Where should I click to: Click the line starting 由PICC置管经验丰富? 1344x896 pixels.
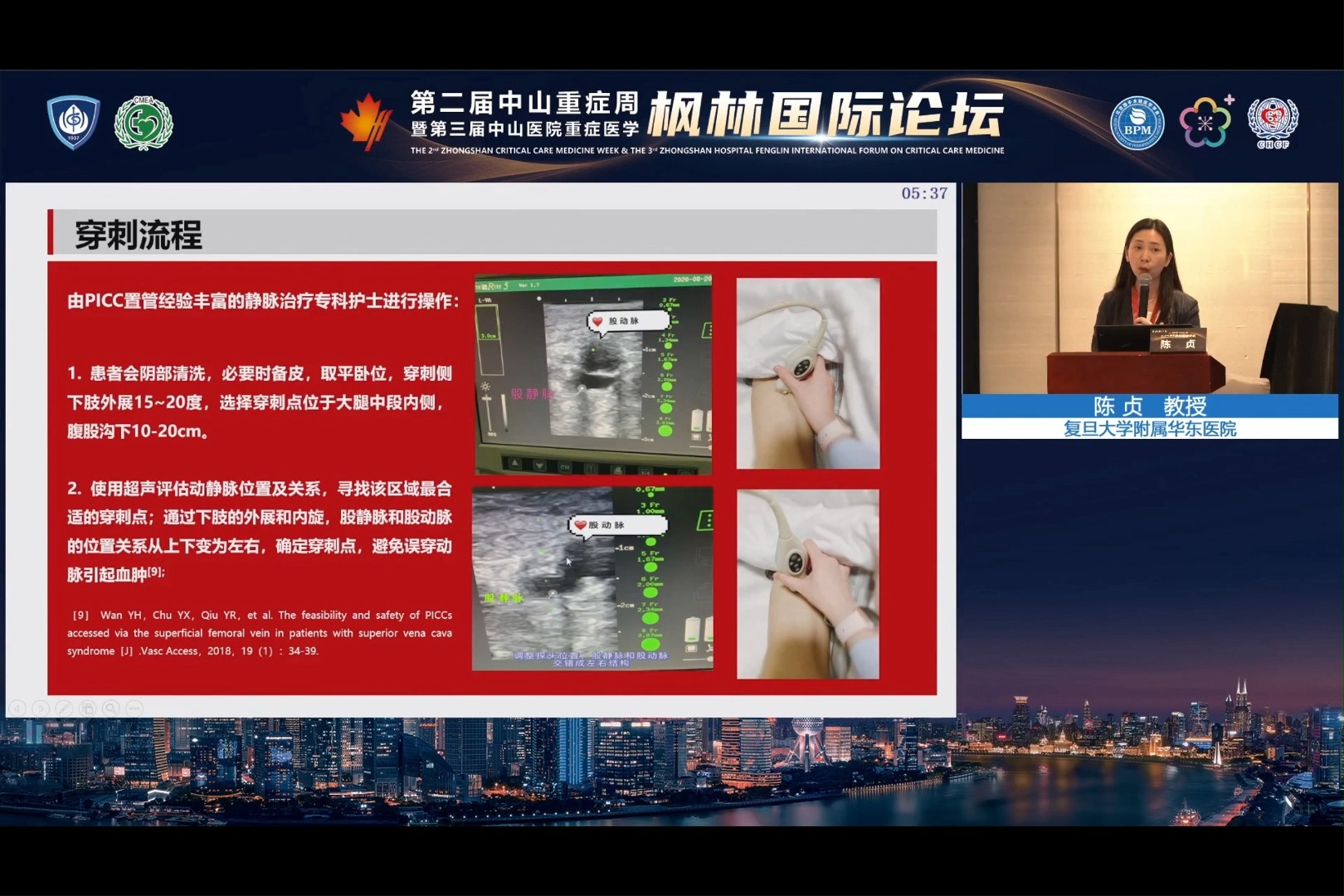click(262, 300)
